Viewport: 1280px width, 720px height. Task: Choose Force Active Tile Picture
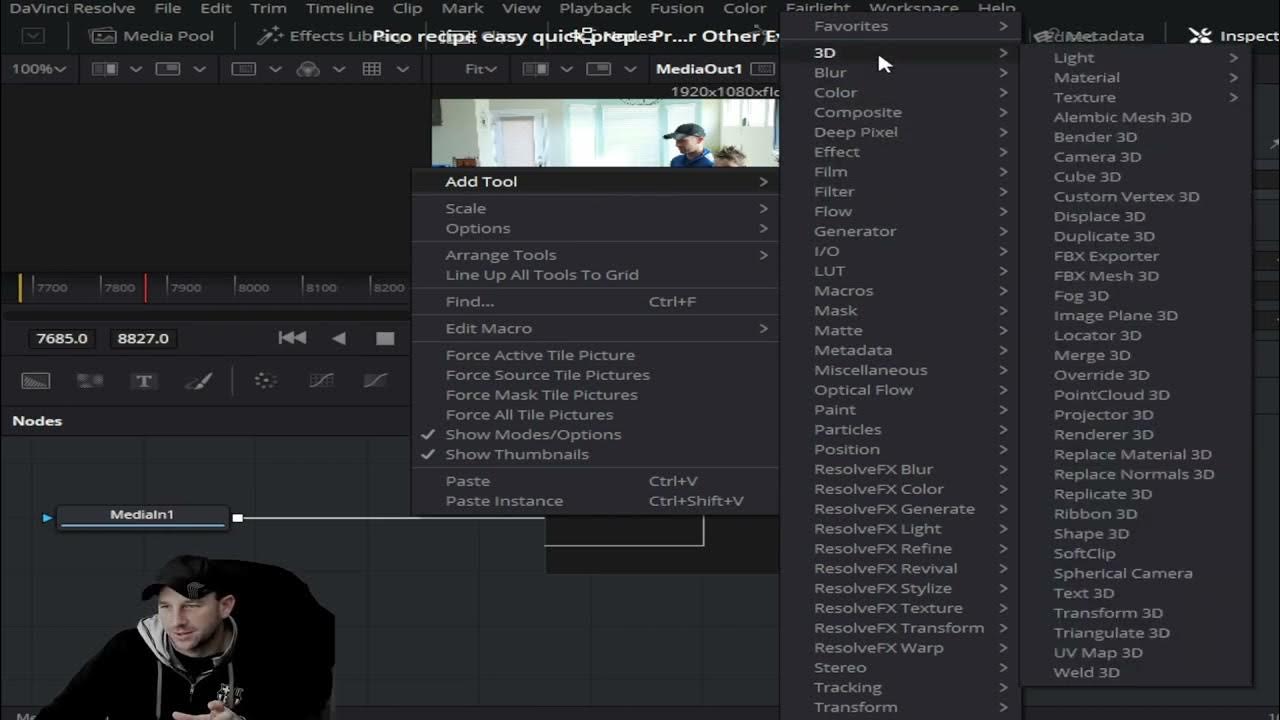coord(596,355)
